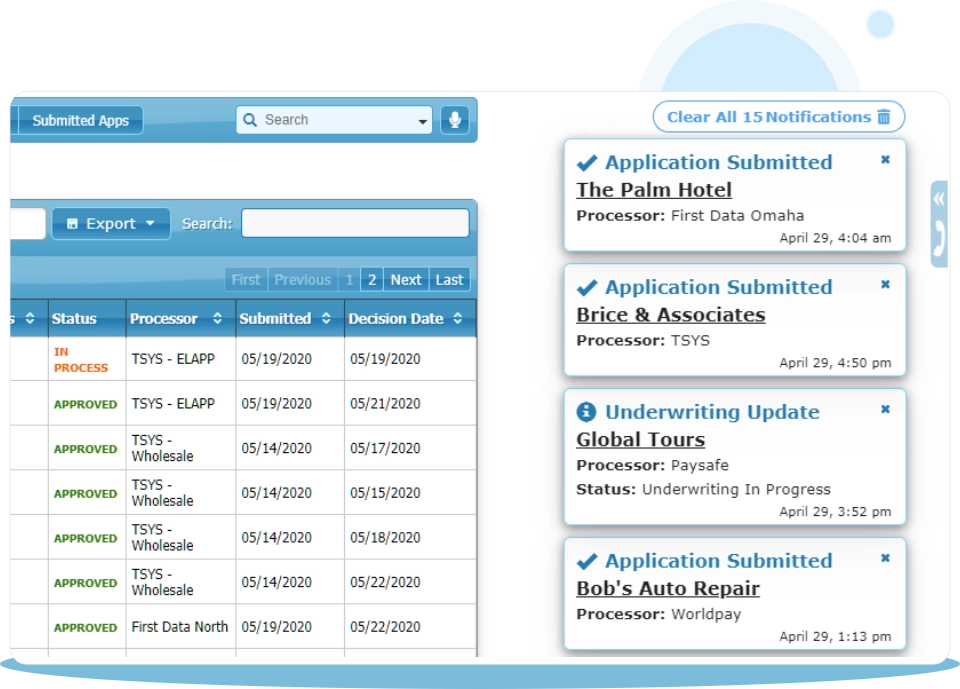
Task: Click the save icon on the Export button
Action: click(72, 224)
